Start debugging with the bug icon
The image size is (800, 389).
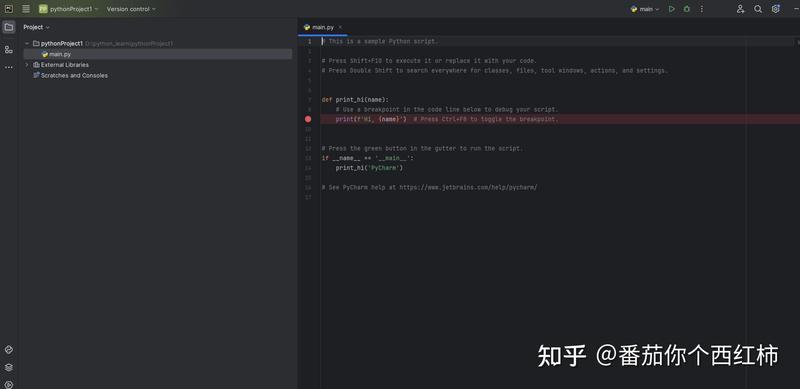(x=687, y=9)
